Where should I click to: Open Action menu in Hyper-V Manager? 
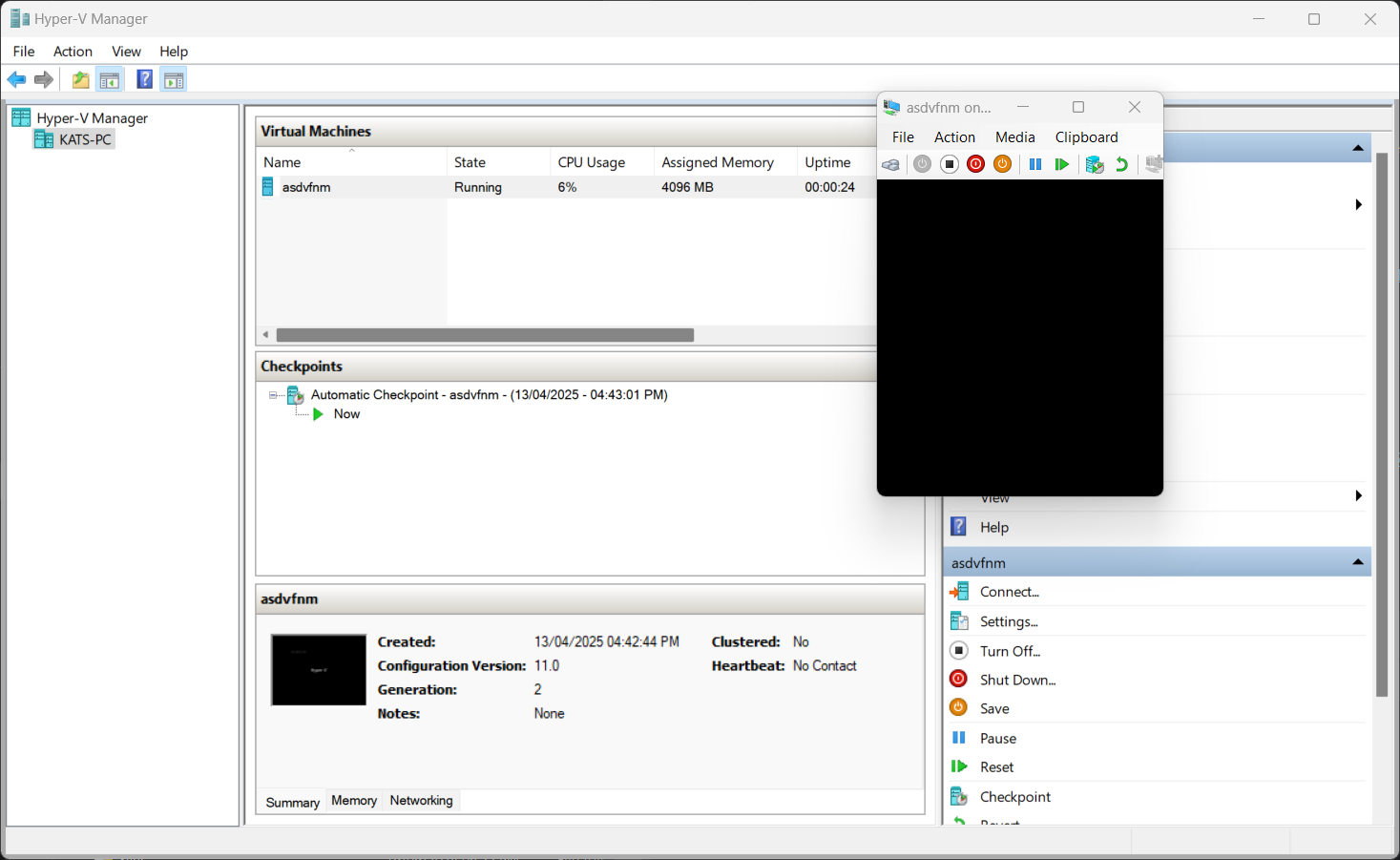tap(73, 52)
